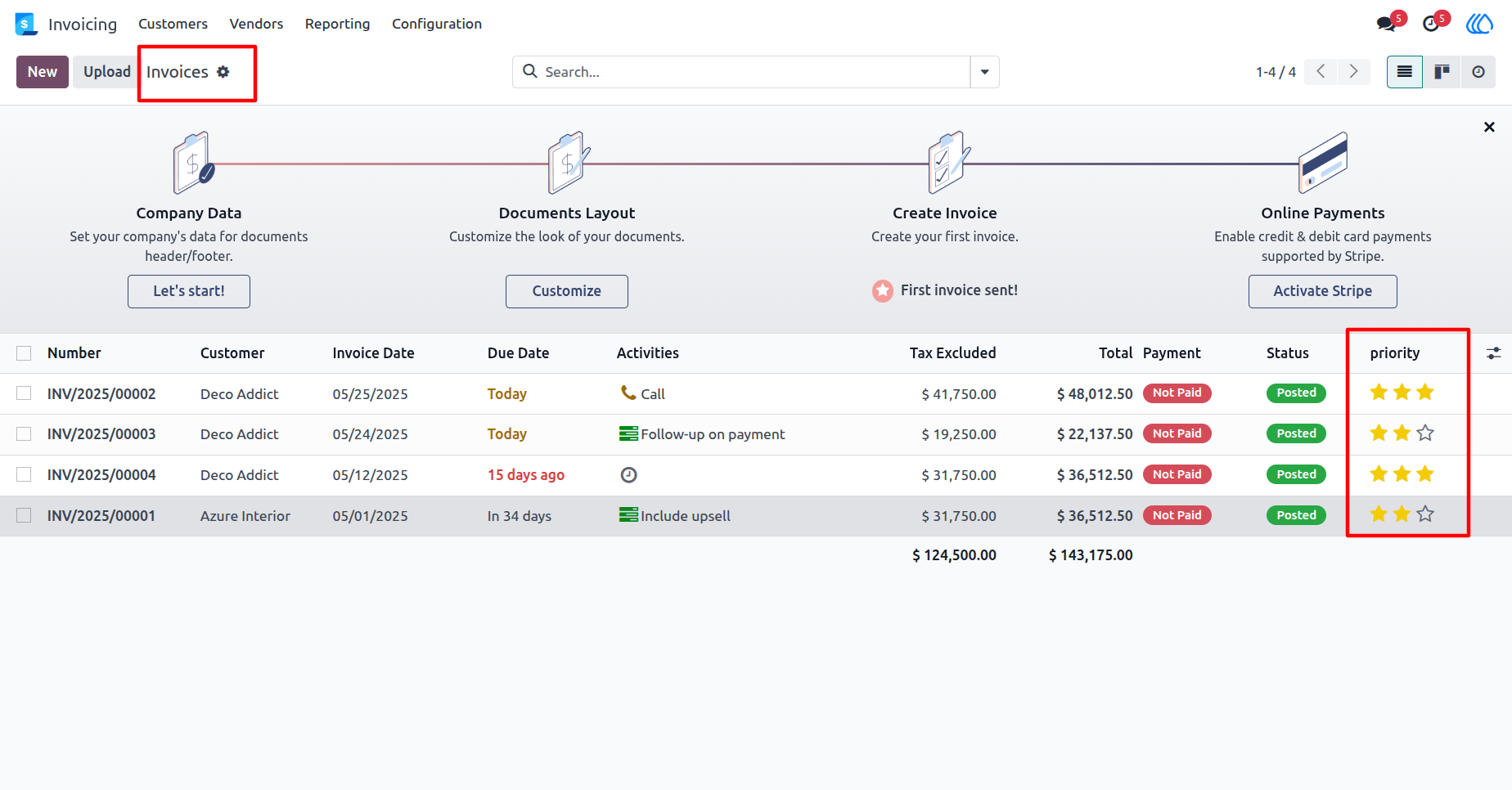This screenshot has width=1512, height=790.
Task: Check the INV/2025/00004 row checkbox
Action: (x=24, y=475)
